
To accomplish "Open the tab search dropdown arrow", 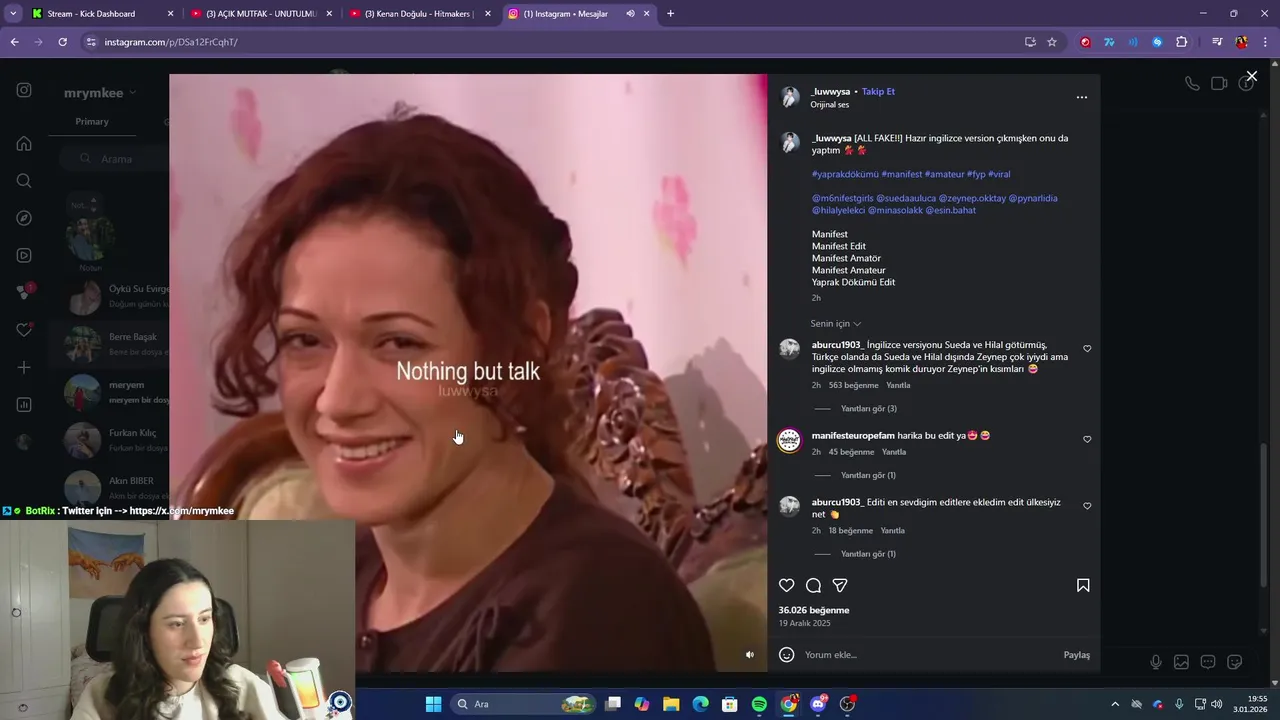I will click(13, 14).
